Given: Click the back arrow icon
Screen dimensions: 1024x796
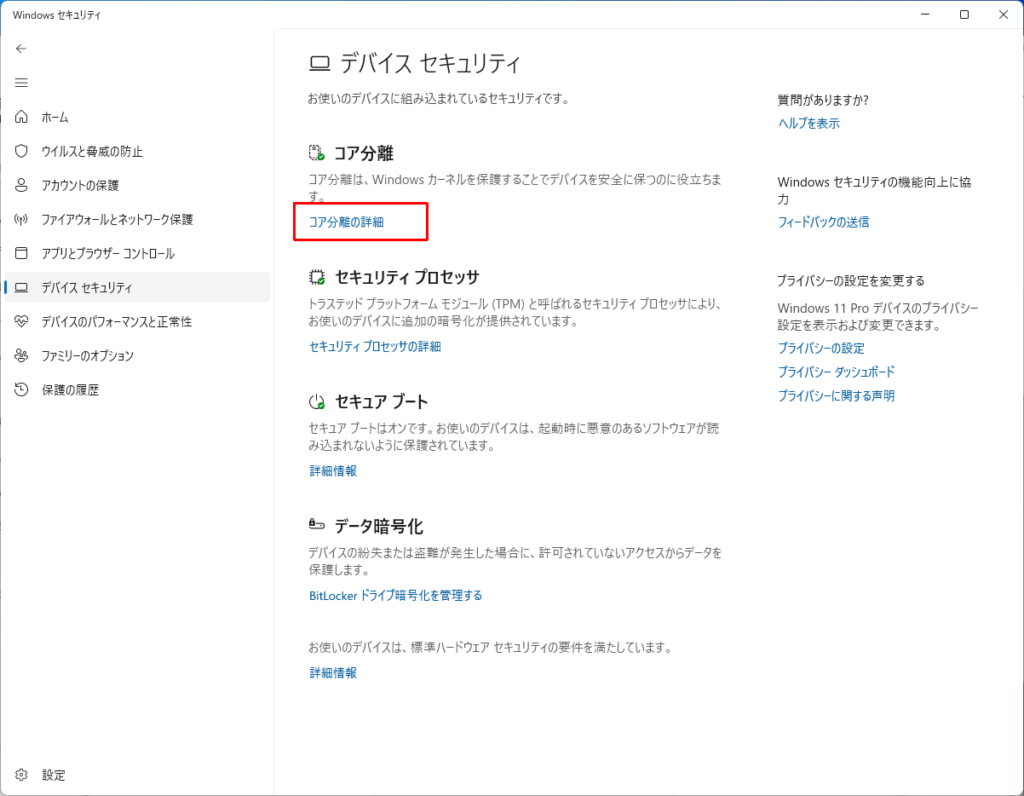Looking at the screenshot, I should coord(21,48).
